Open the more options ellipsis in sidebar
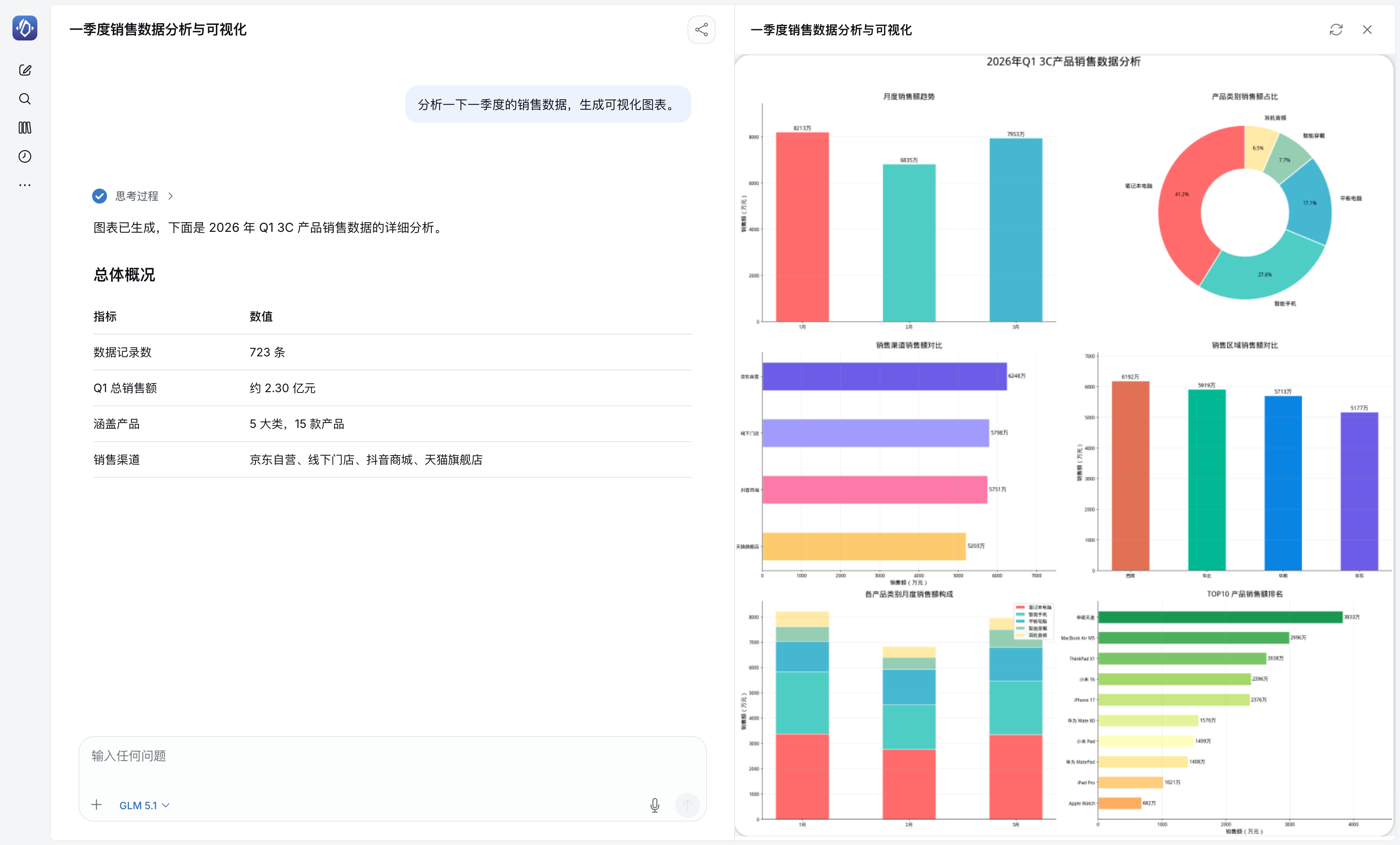The width and height of the screenshot is (1400, 845). [x=25, y=185]
